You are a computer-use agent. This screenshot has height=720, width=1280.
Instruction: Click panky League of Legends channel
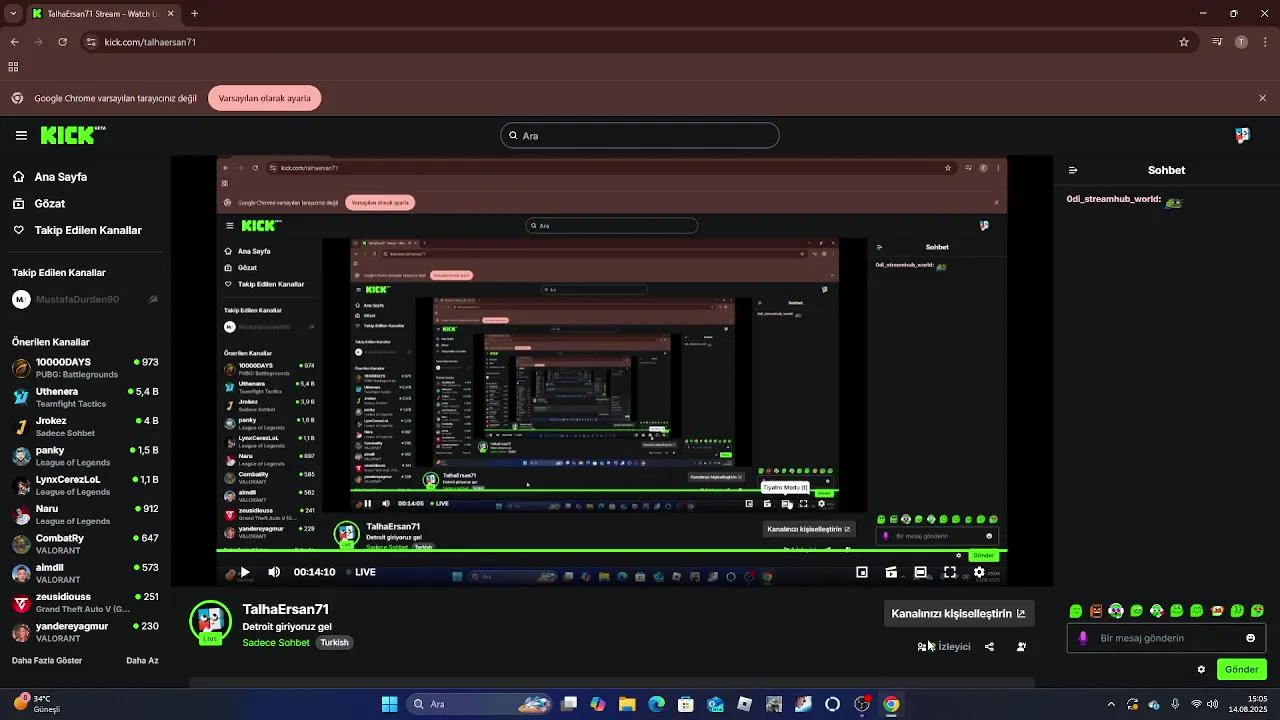(x=85, y=456)
